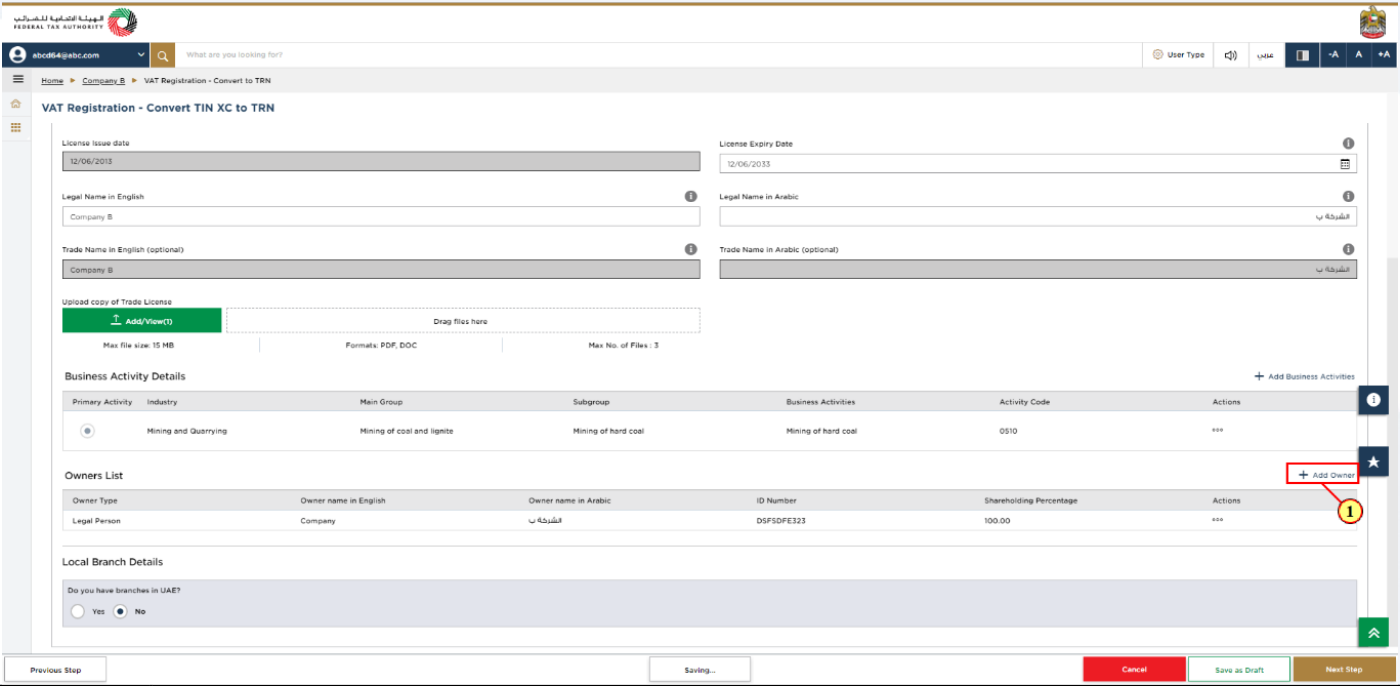Click the UAE emblem icon

click(1373, 22)
